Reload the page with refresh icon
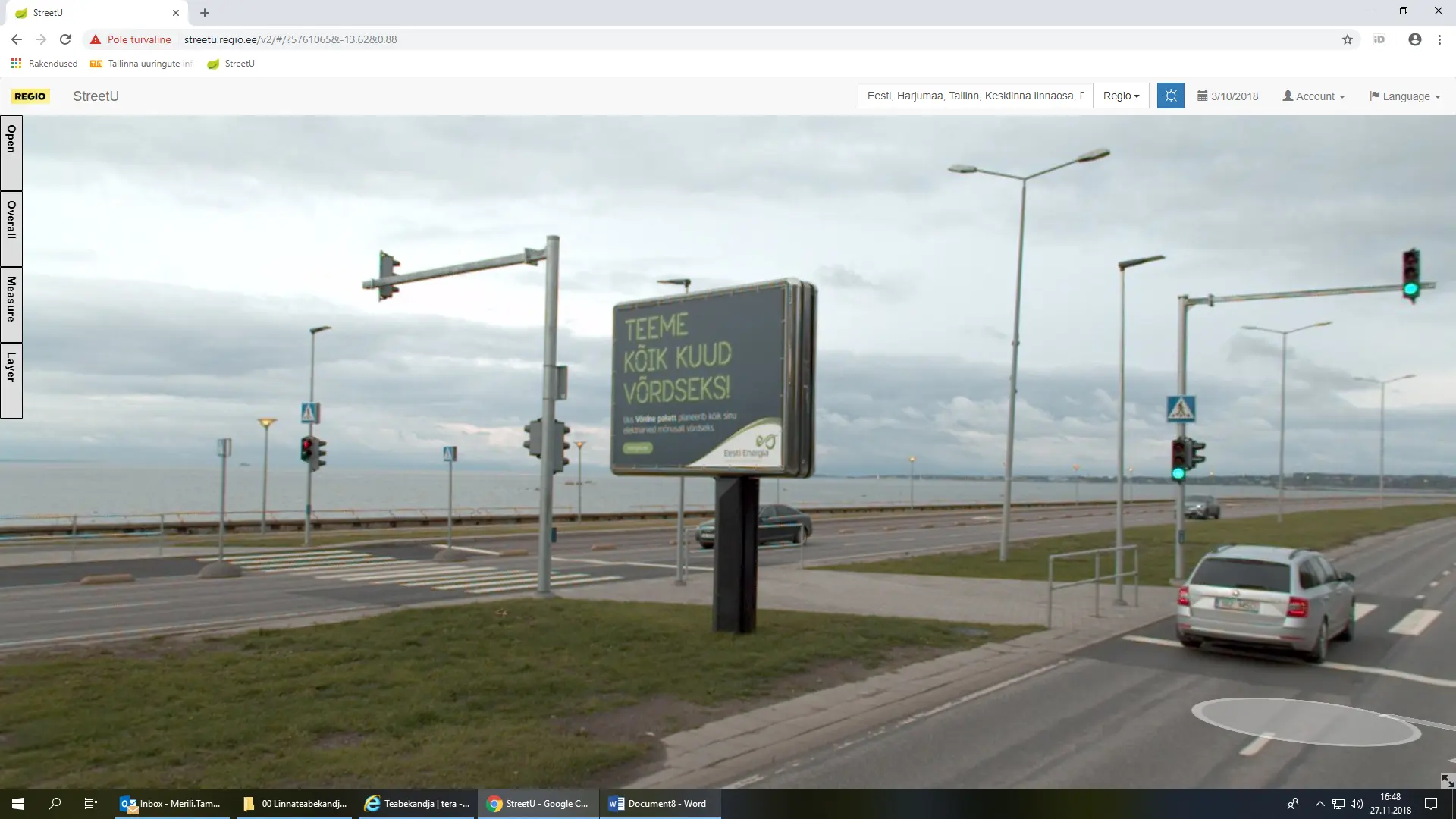 (65, 39)
